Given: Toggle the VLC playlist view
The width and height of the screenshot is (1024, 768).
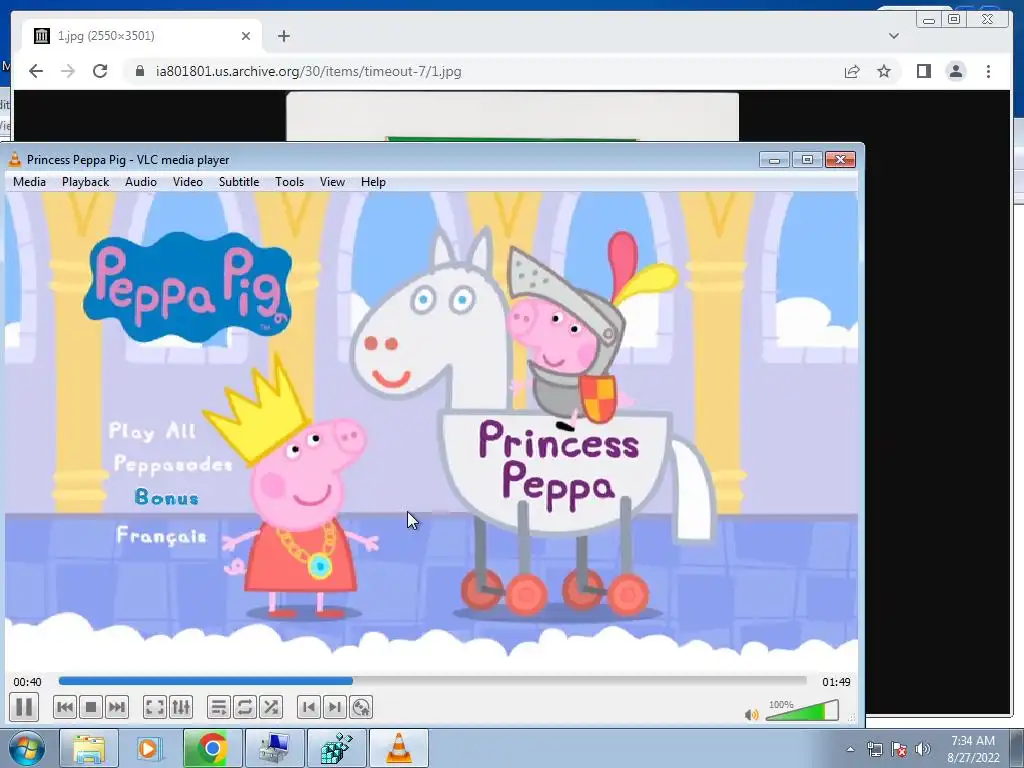Looking at the screenshot, I should pyautogui.click(x=219, y=707).
